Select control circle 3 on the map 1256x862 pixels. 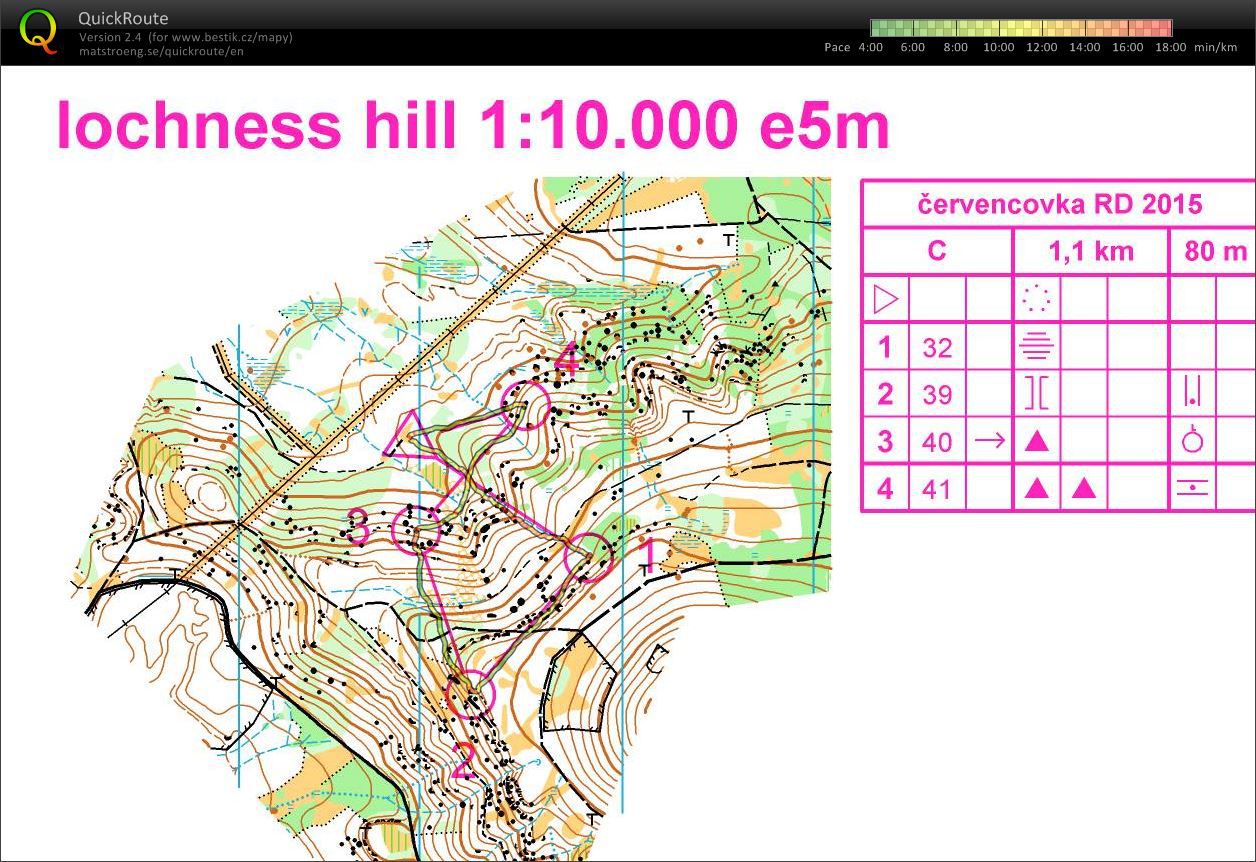417,530
